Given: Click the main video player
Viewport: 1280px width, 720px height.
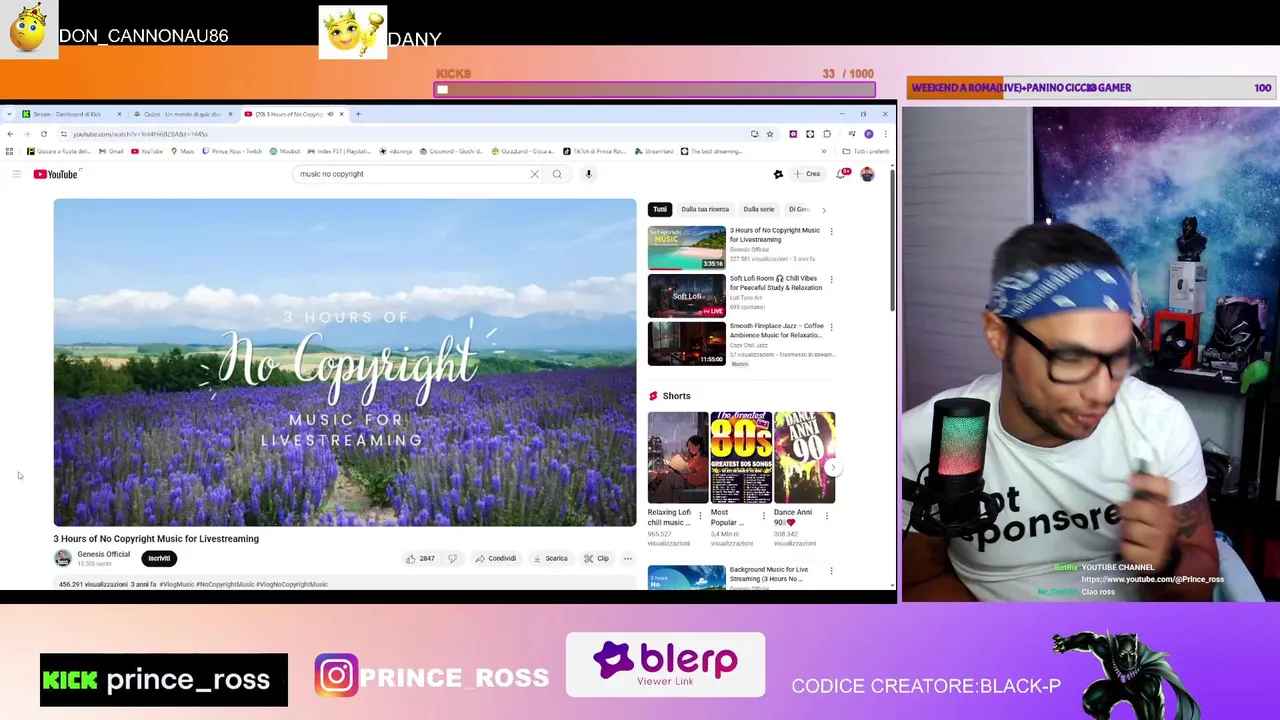Looking at the screenshot, I should [345, 362].
